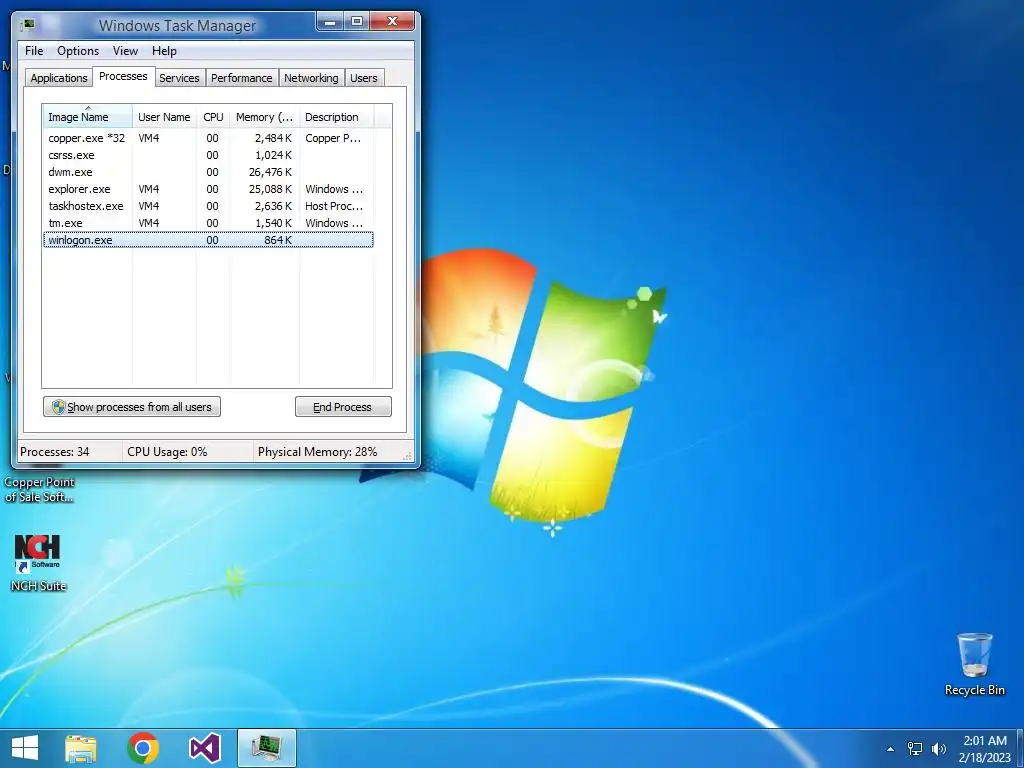Select the Processes tab
The width and height of the screenshot is (1024, 768).
point(123,76)
